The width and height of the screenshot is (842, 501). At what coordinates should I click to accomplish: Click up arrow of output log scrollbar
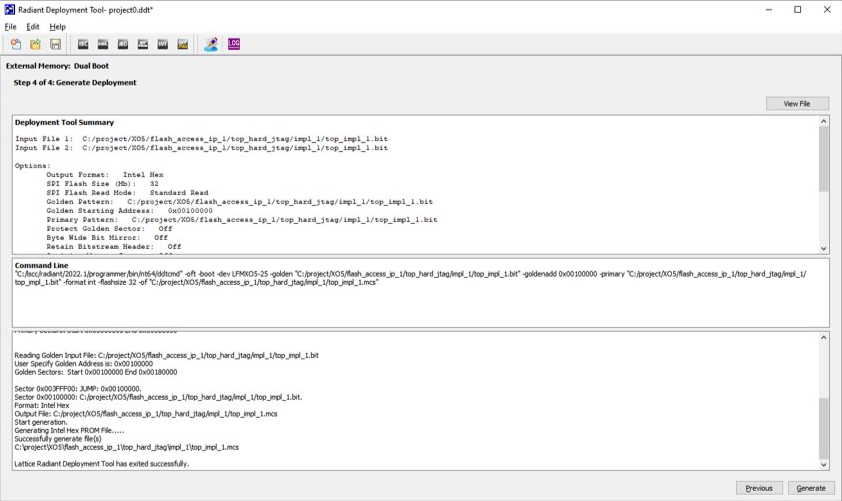(x=824, y=337)
